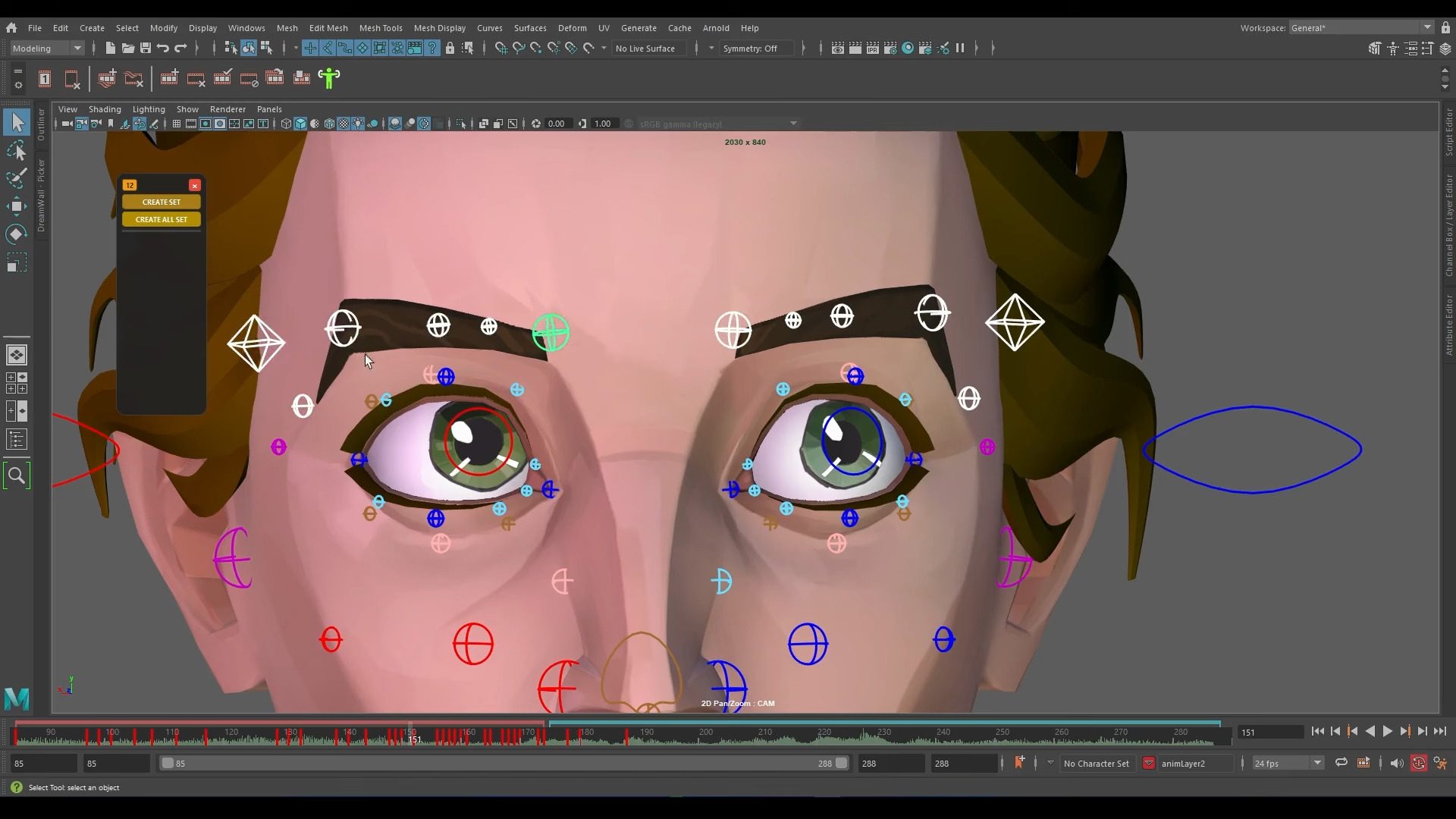1456x819 pixels.
Task: Toggle audio mute speaker icon
Action: [1396, 763]
